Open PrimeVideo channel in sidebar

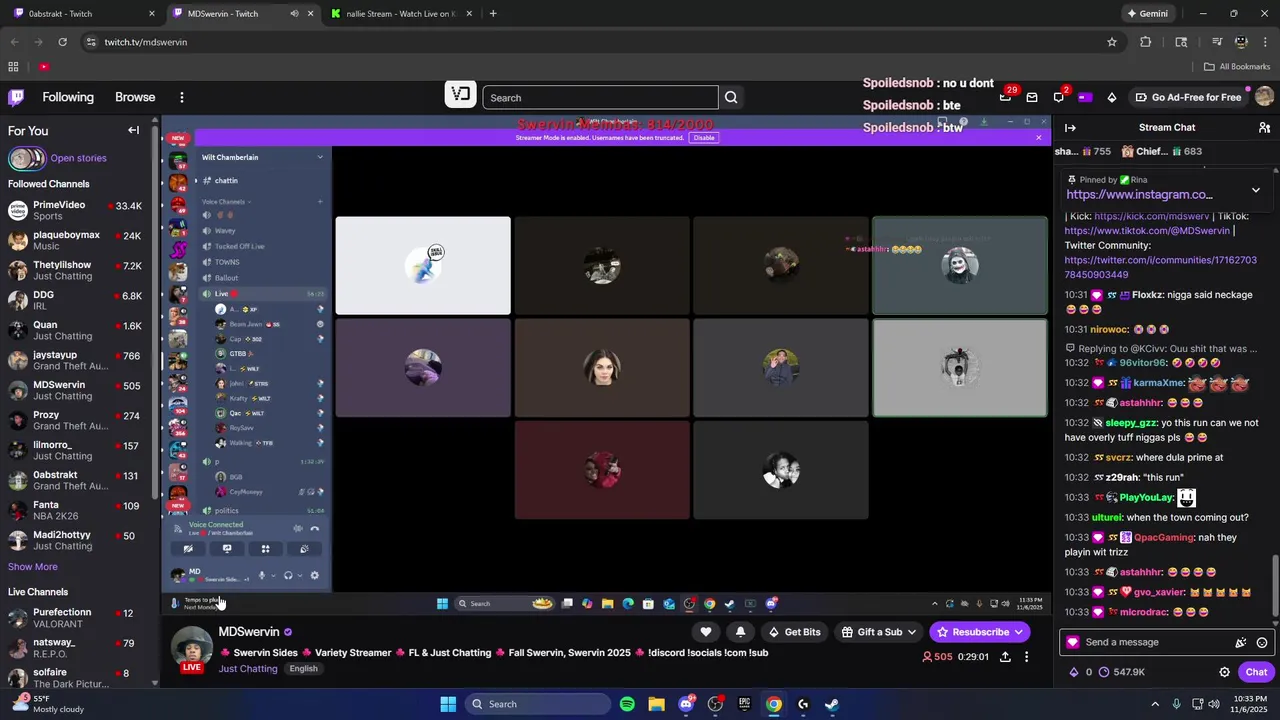coord(75,210)
